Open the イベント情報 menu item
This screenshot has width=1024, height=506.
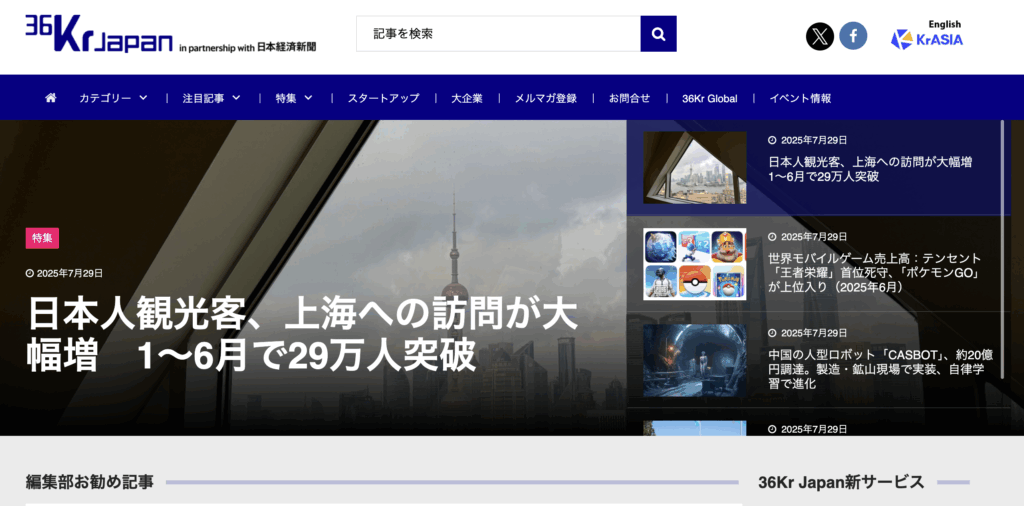pyautogui.click(x=800, y=98)
